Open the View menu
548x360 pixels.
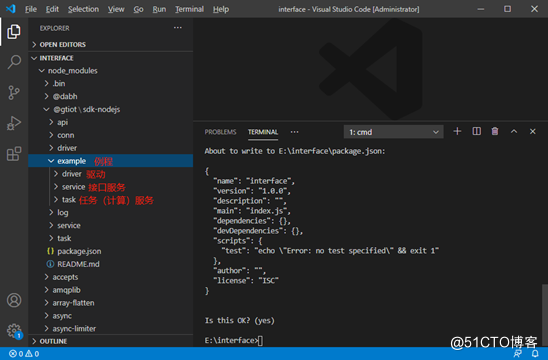[116, 9]
